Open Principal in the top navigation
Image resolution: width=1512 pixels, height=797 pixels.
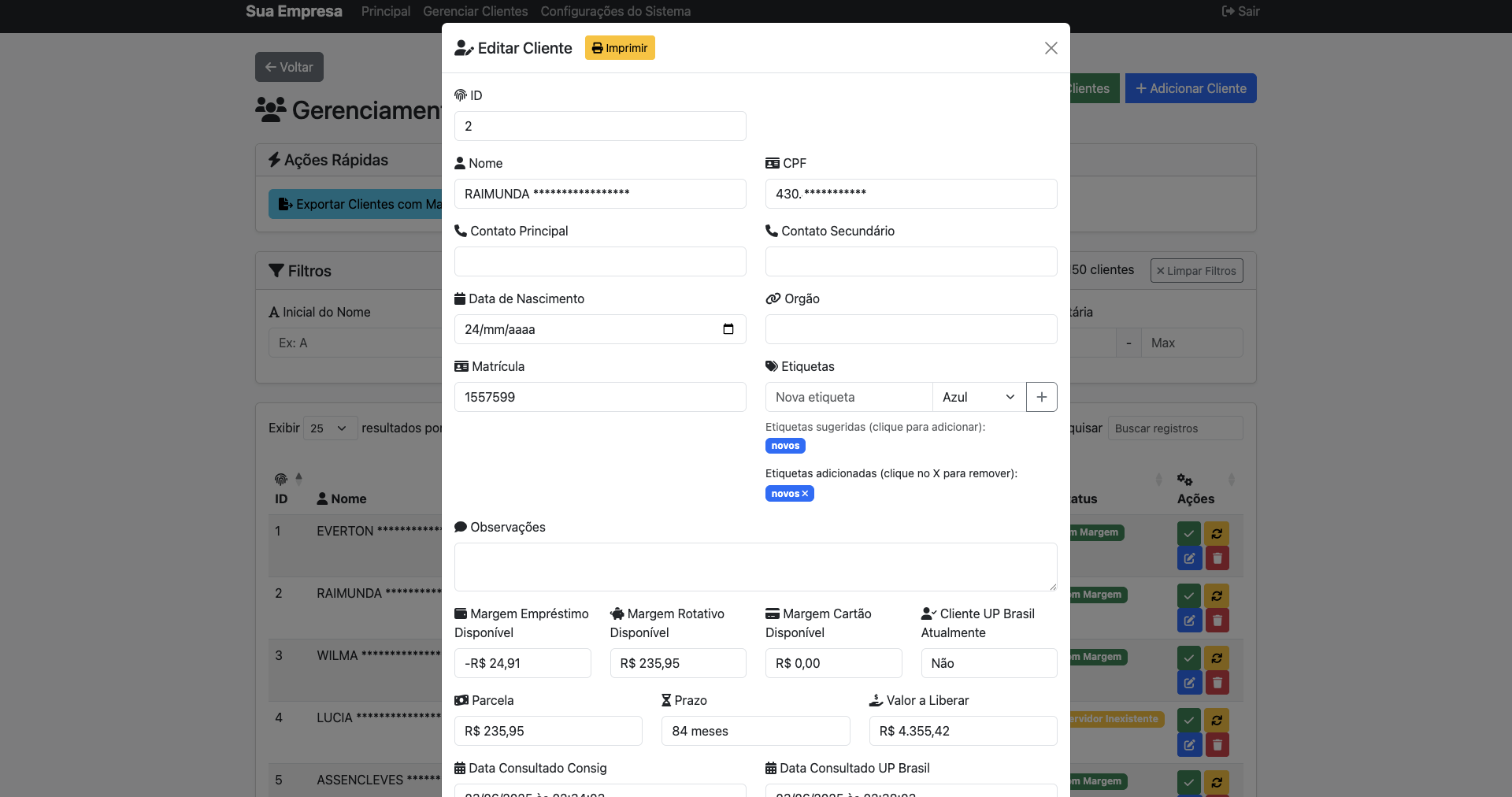[x=385, y=11]
